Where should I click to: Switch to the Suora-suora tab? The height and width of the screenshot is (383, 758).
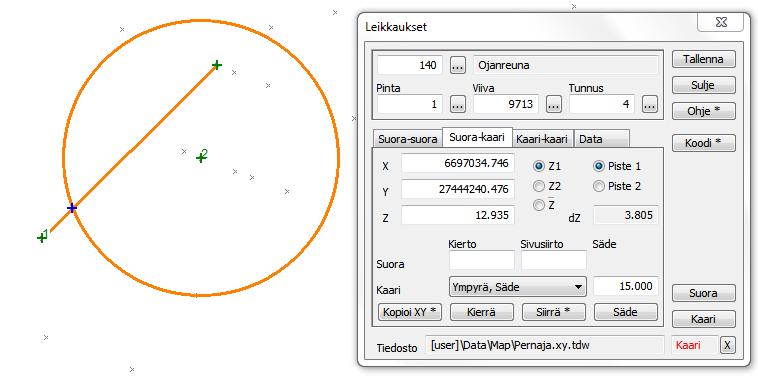408,139
